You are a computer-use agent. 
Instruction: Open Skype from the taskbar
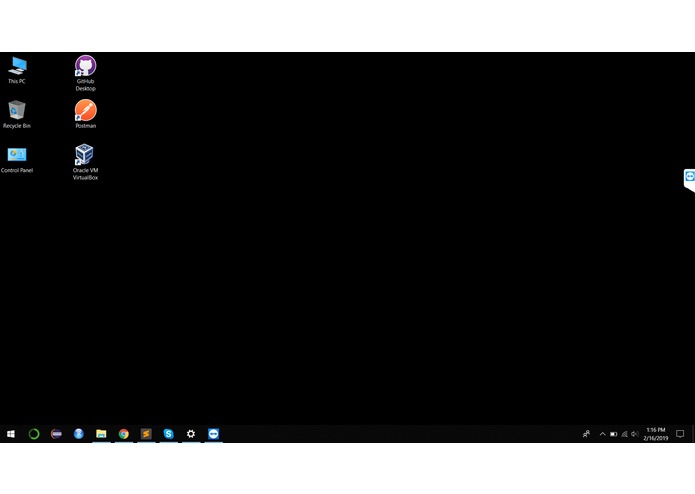pyautogui.click(x=168, y=434)
